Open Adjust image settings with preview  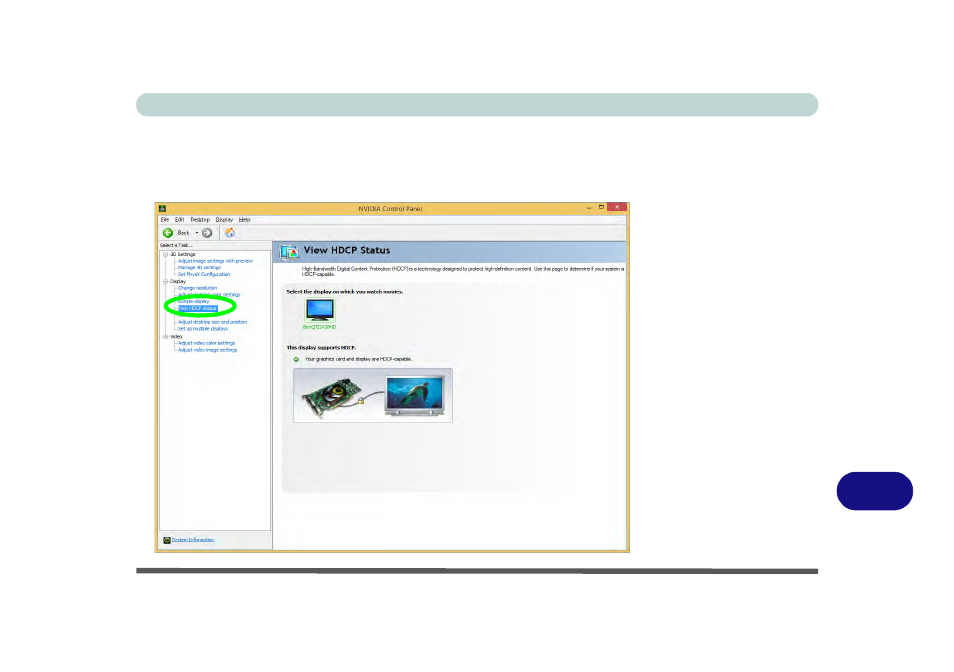(215, 261)
